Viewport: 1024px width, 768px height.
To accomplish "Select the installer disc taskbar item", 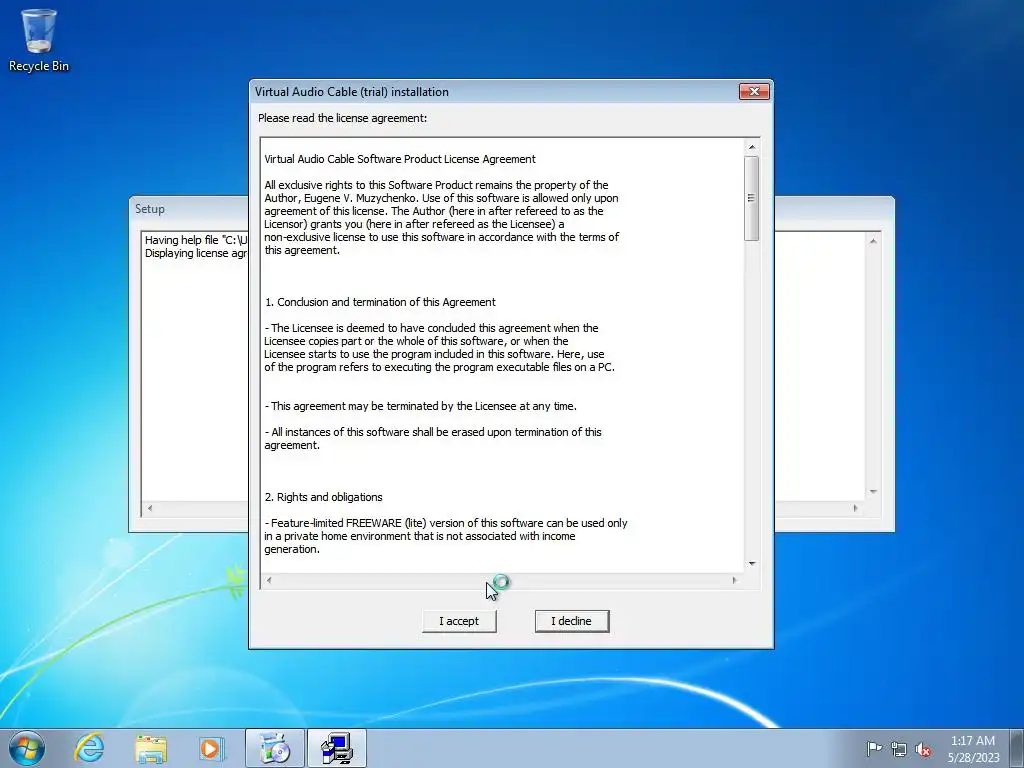I will pyautogui.click(x=275, y=748).
